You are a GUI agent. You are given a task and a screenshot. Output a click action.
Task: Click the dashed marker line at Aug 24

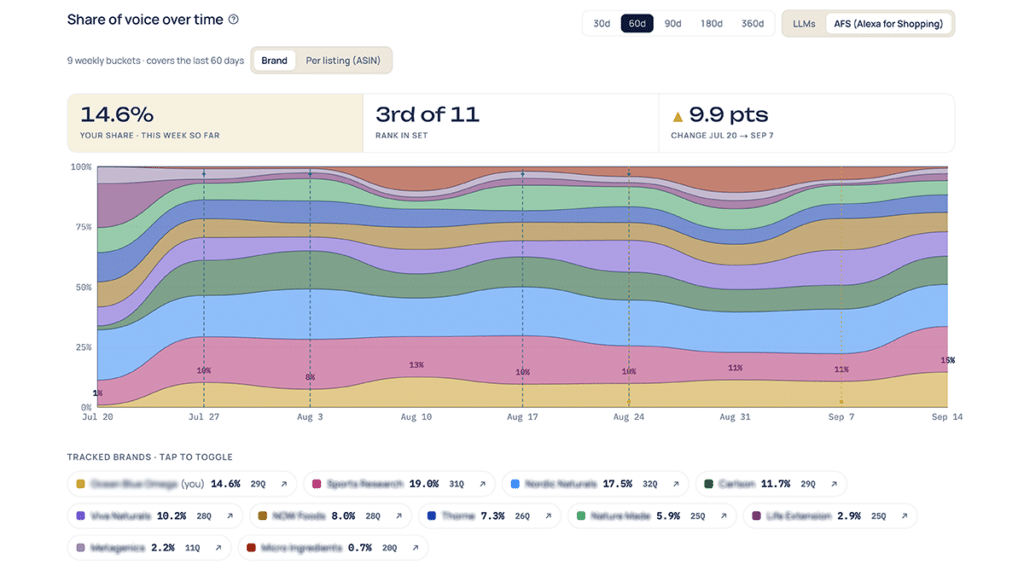[629, 287]
